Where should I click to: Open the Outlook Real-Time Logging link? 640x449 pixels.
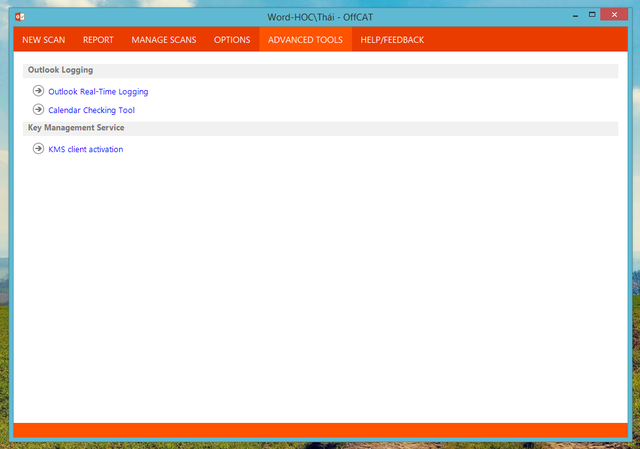click(98, 92)
